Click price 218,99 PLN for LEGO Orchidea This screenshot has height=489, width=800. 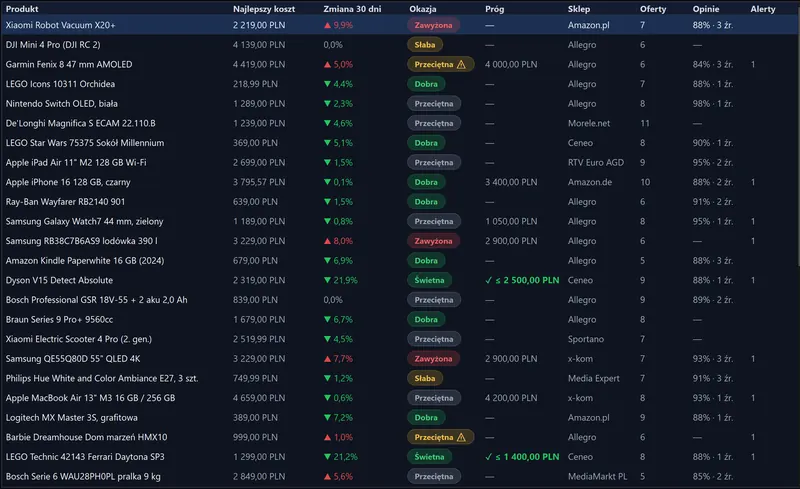255,84
